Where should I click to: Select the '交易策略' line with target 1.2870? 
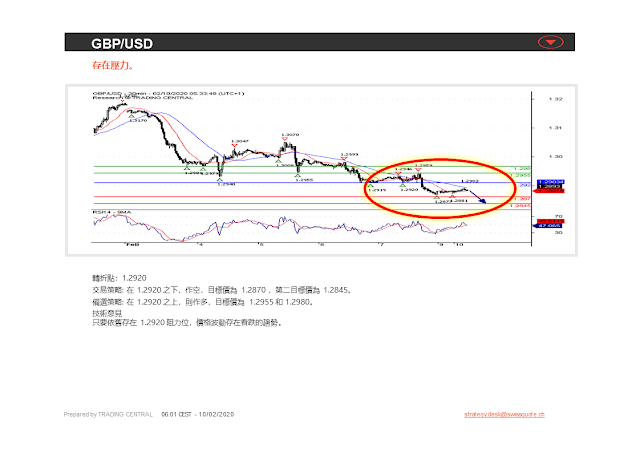click(x=222, y=290)
